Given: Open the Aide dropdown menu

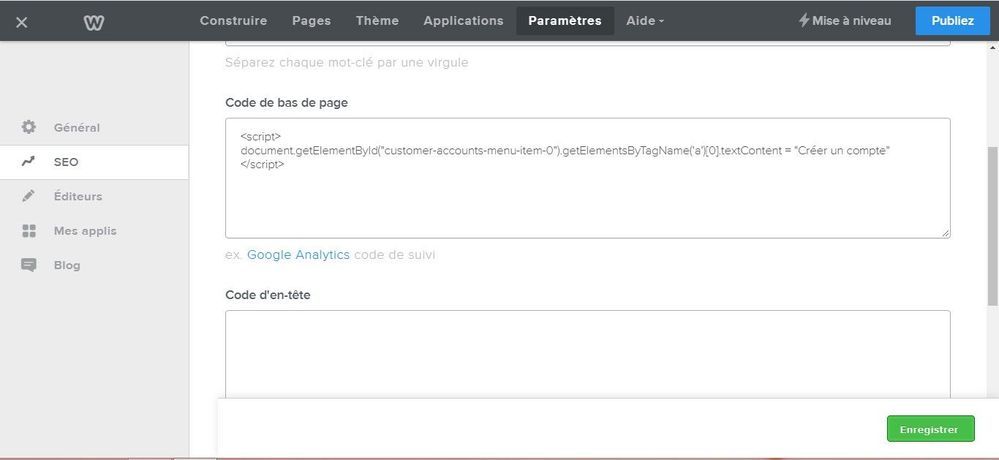Looking at the screenshot, I should coord(644,20).
